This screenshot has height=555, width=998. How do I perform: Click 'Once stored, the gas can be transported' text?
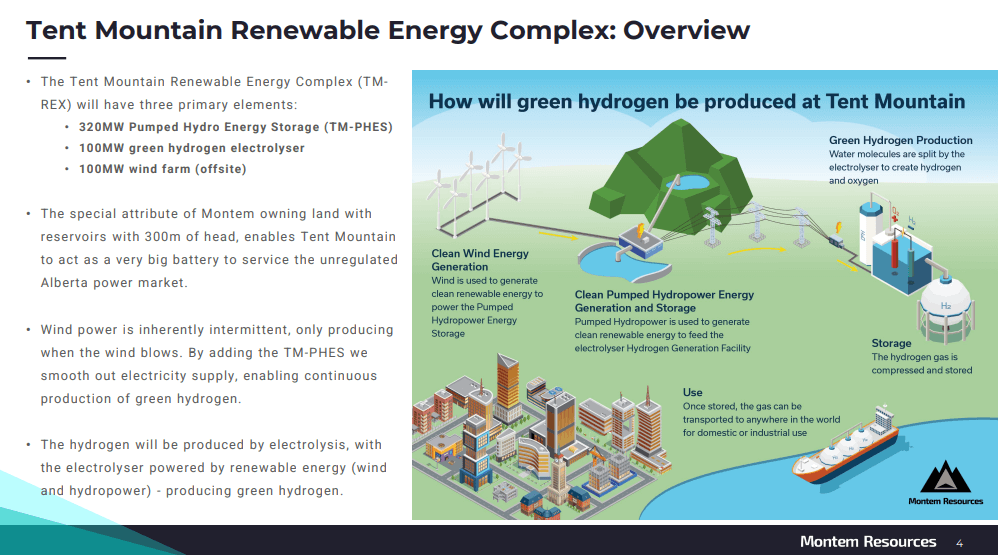click(761, 419)
